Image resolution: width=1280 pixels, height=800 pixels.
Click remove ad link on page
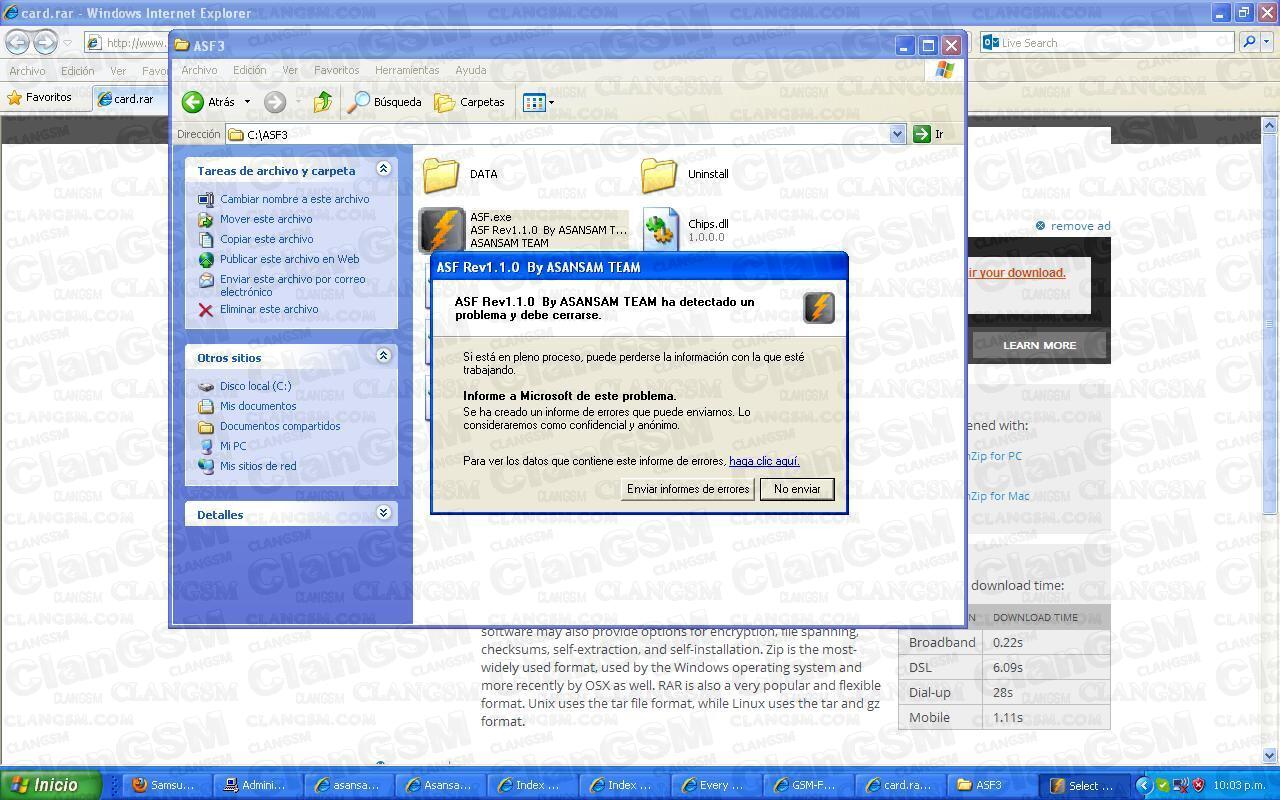click(x=1073, y=226)
